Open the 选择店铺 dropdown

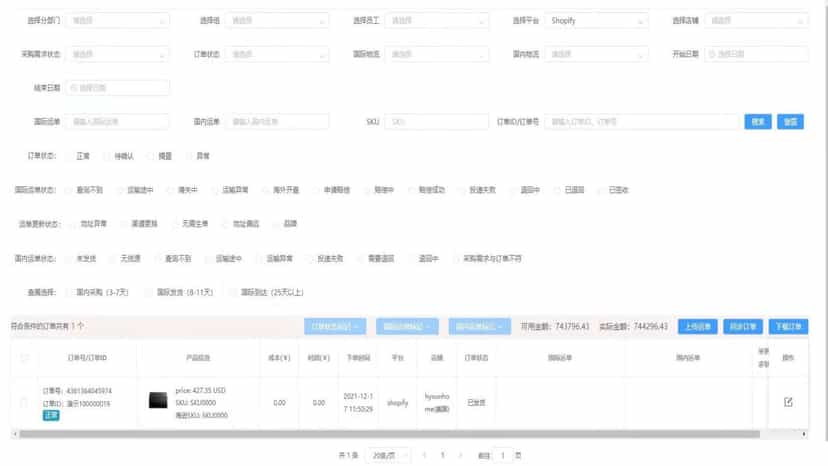tap(756, 21)
